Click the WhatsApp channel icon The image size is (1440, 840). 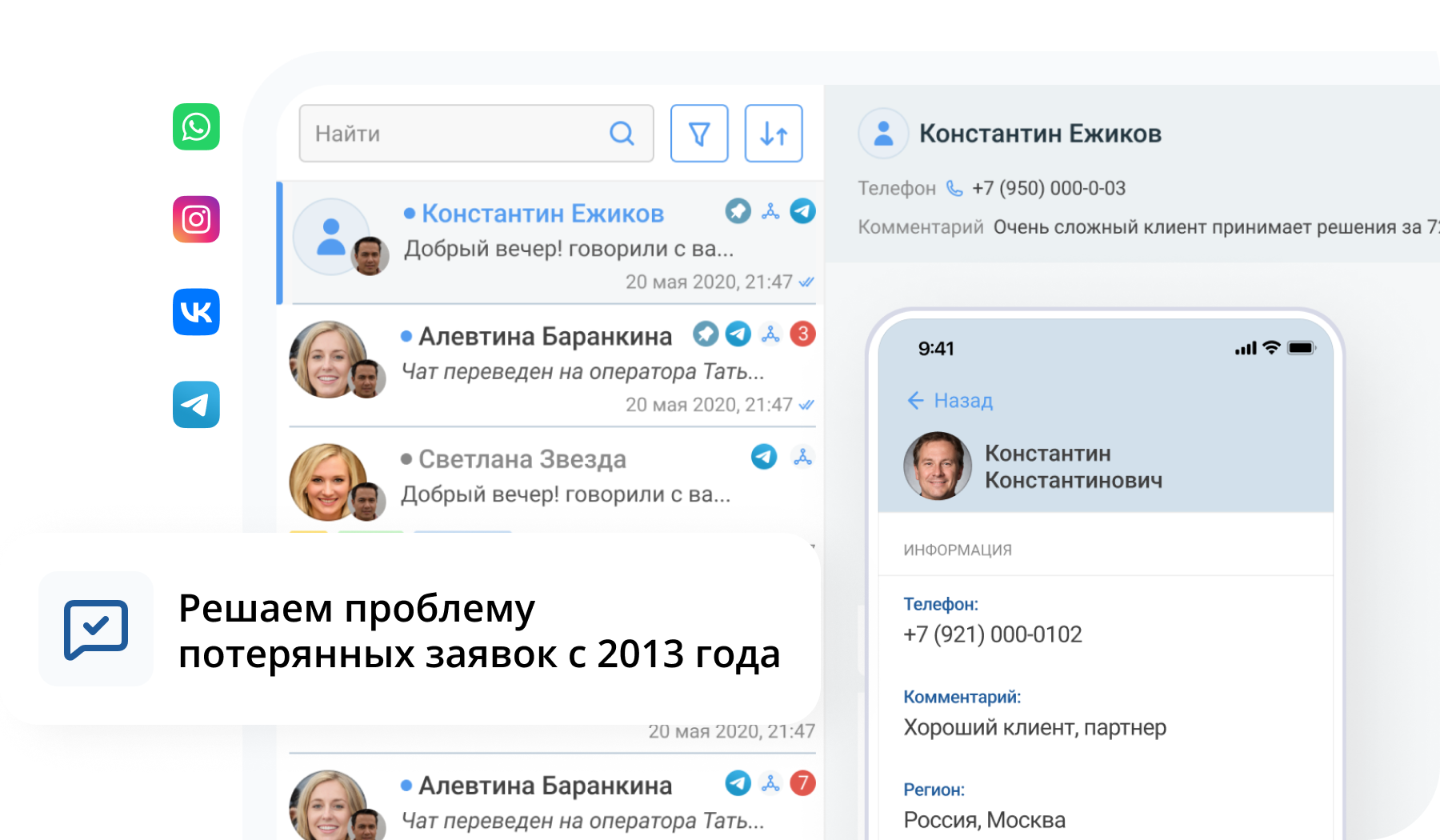(196, 126)
